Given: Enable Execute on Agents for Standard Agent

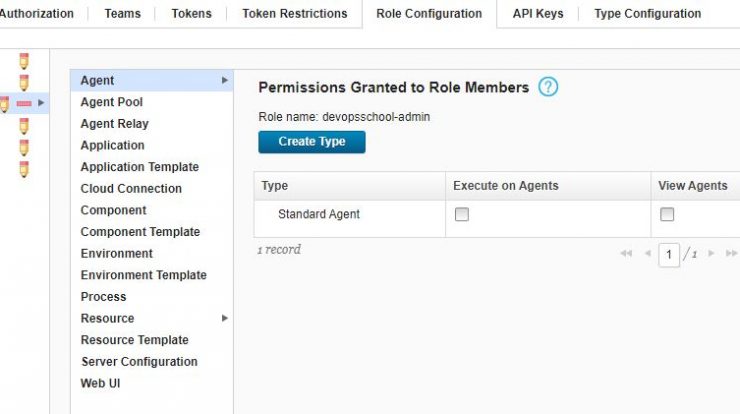Looking at the screenshot, I should click(x=462, y=214).
